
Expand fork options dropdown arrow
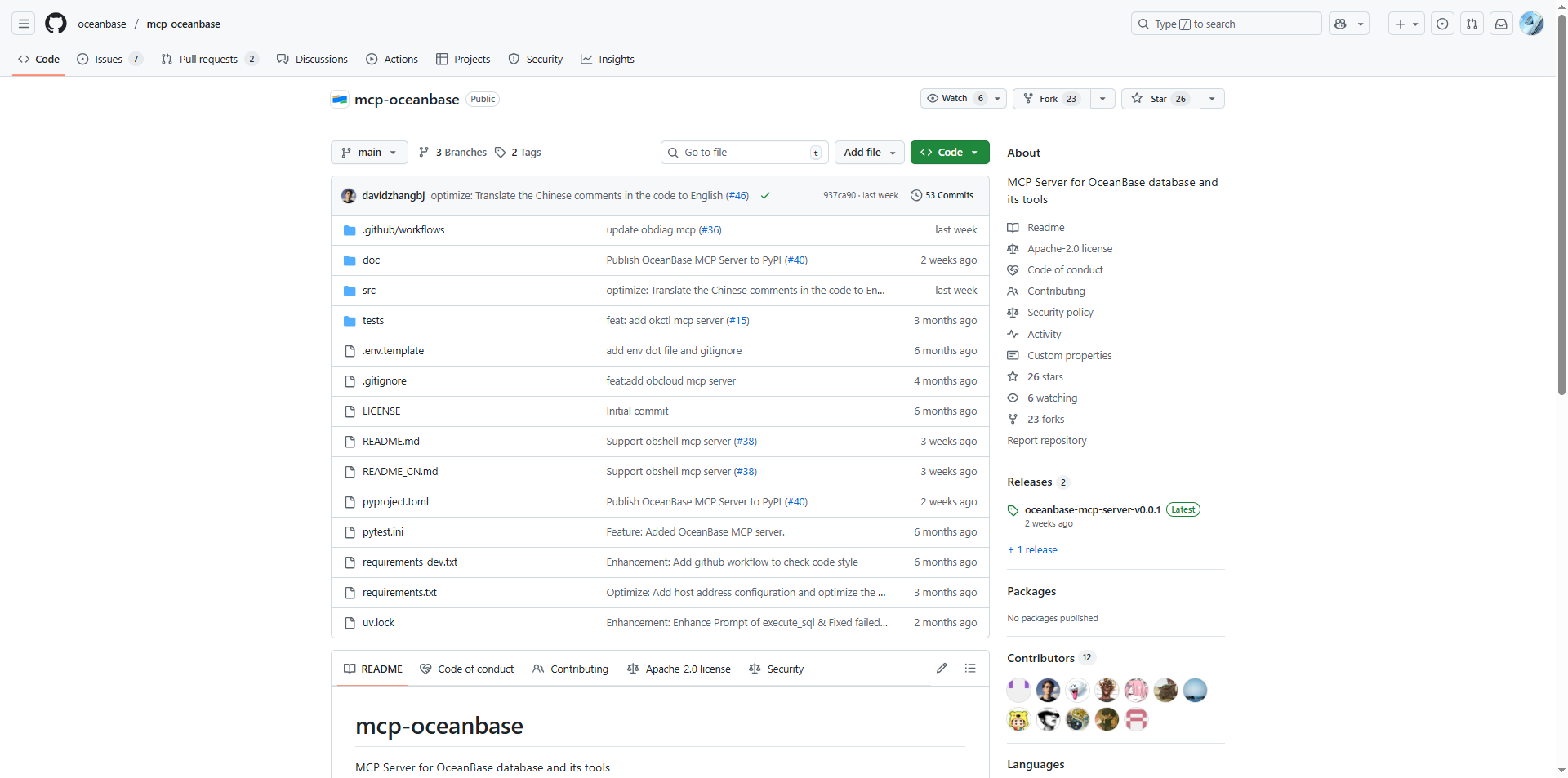pos(1102,99)
